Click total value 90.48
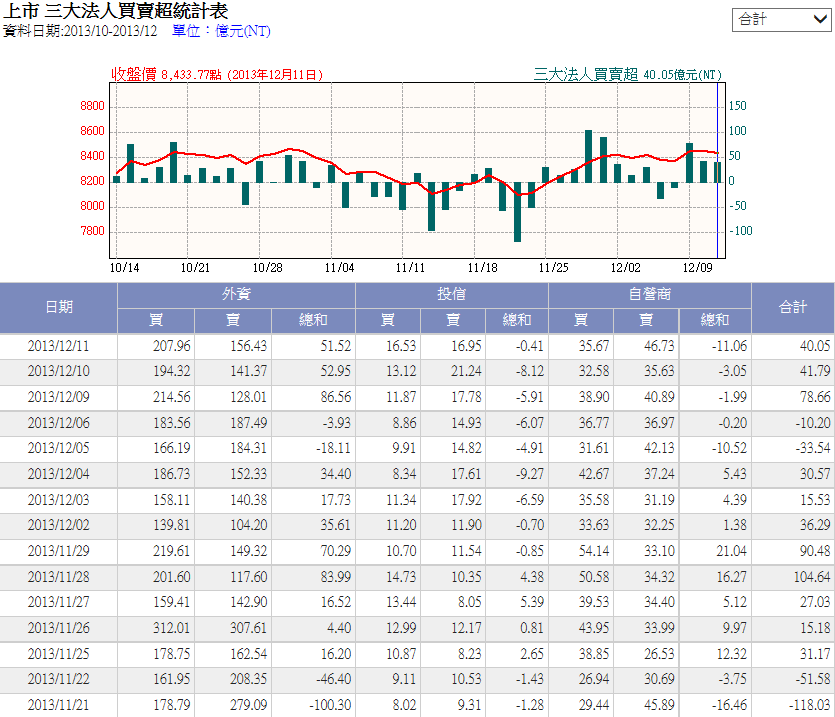The height and width of the screenshot is (717, 835). (815, 551)
